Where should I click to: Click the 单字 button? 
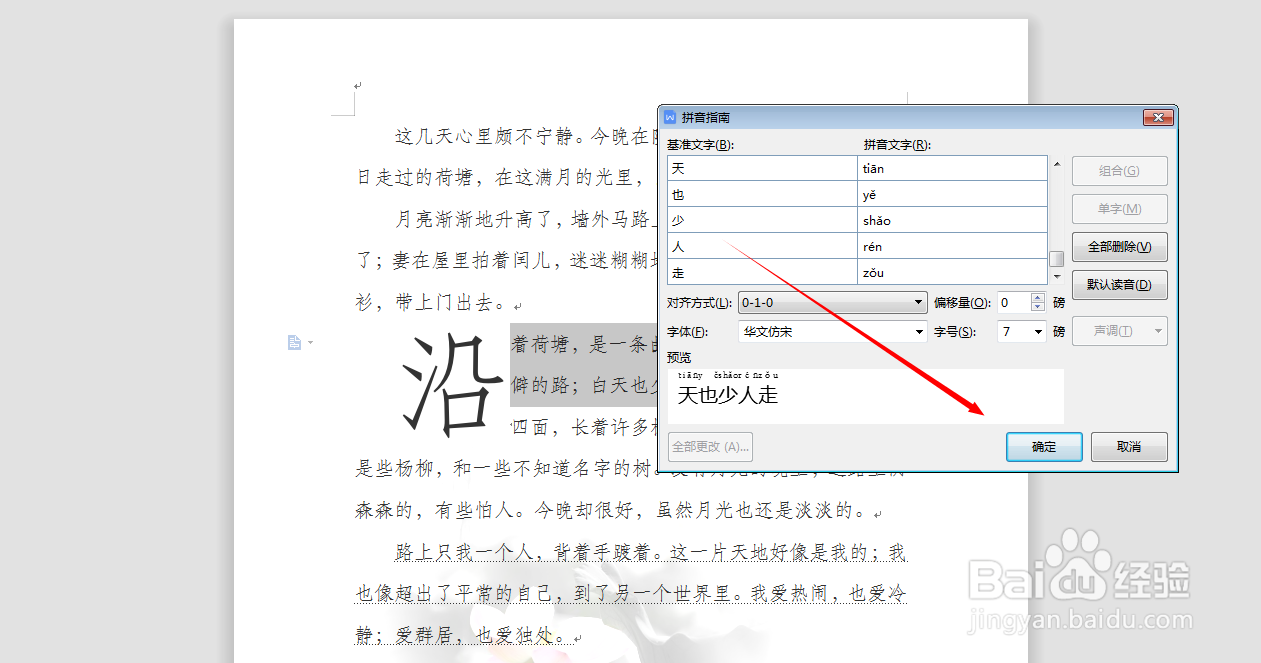tap(1119, 209)
